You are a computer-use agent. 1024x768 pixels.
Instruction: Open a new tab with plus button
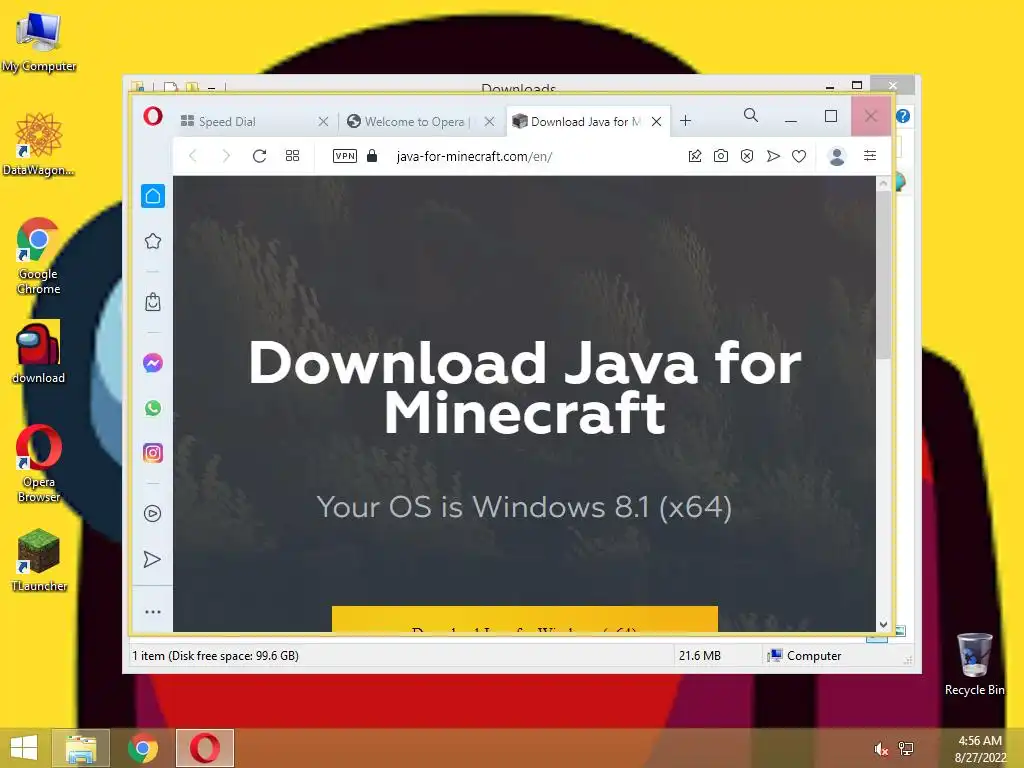coord(685,121)
